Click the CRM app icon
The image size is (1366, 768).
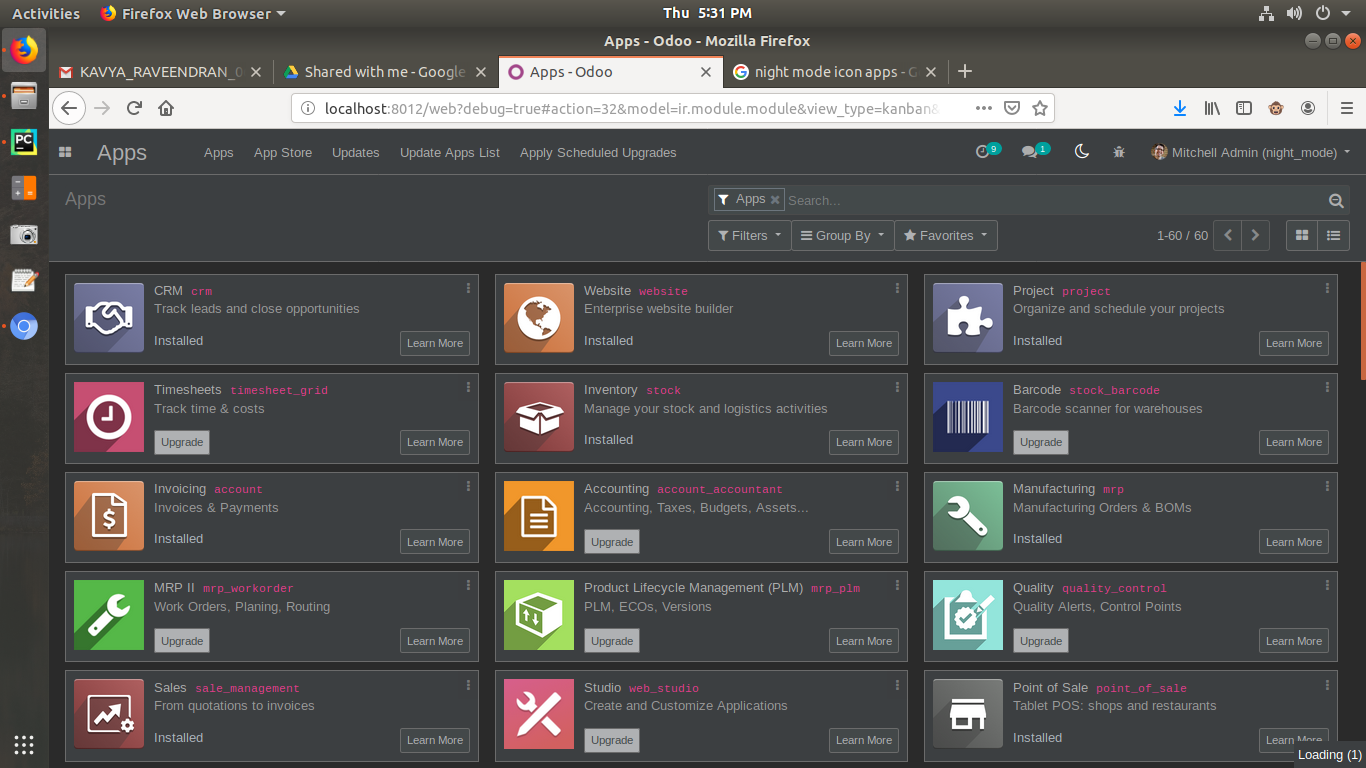pyautogui.click(x=109, y=317)
